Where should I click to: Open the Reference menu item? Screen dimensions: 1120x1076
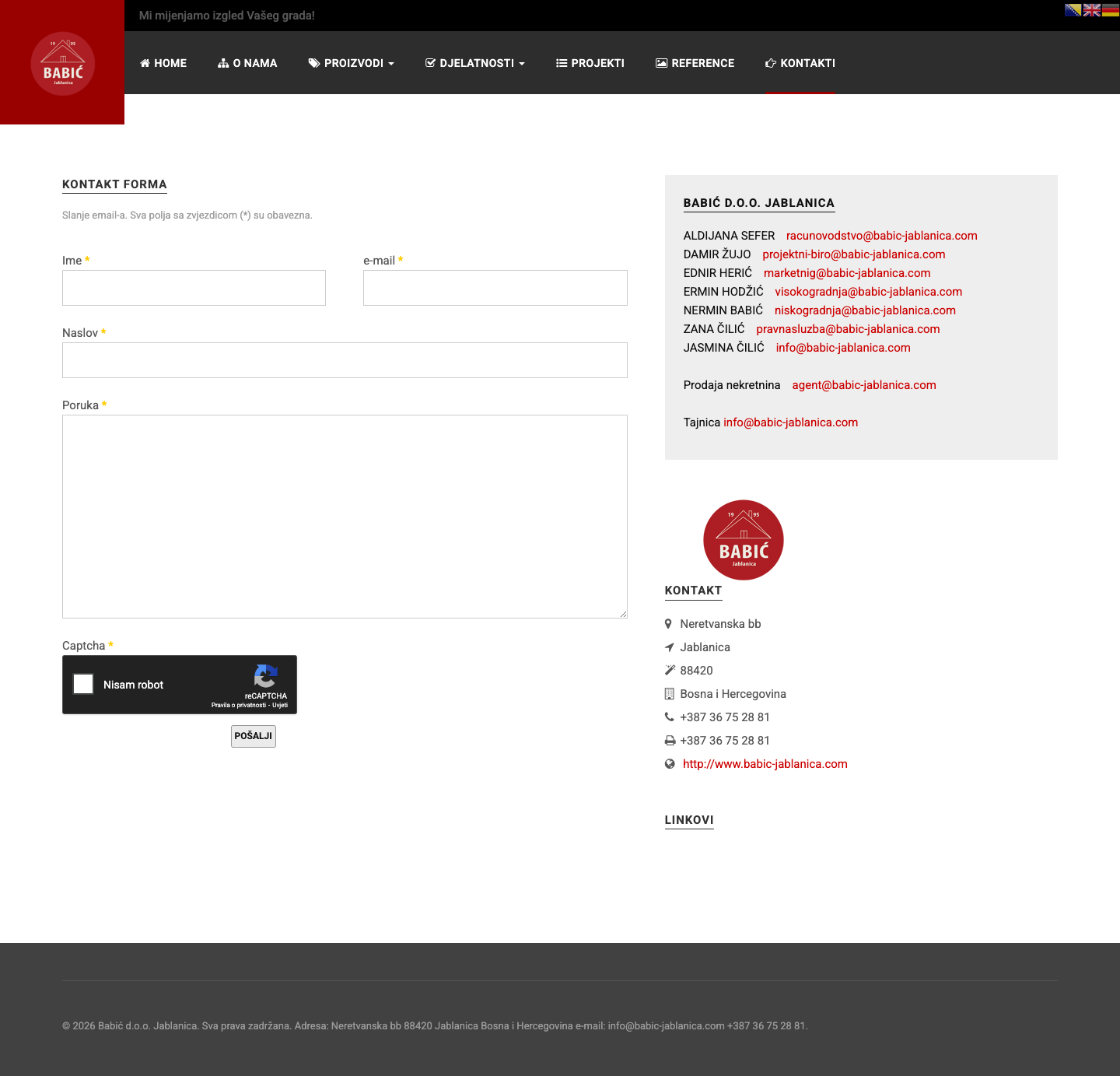pyautogui.click(x=695, y=63)
